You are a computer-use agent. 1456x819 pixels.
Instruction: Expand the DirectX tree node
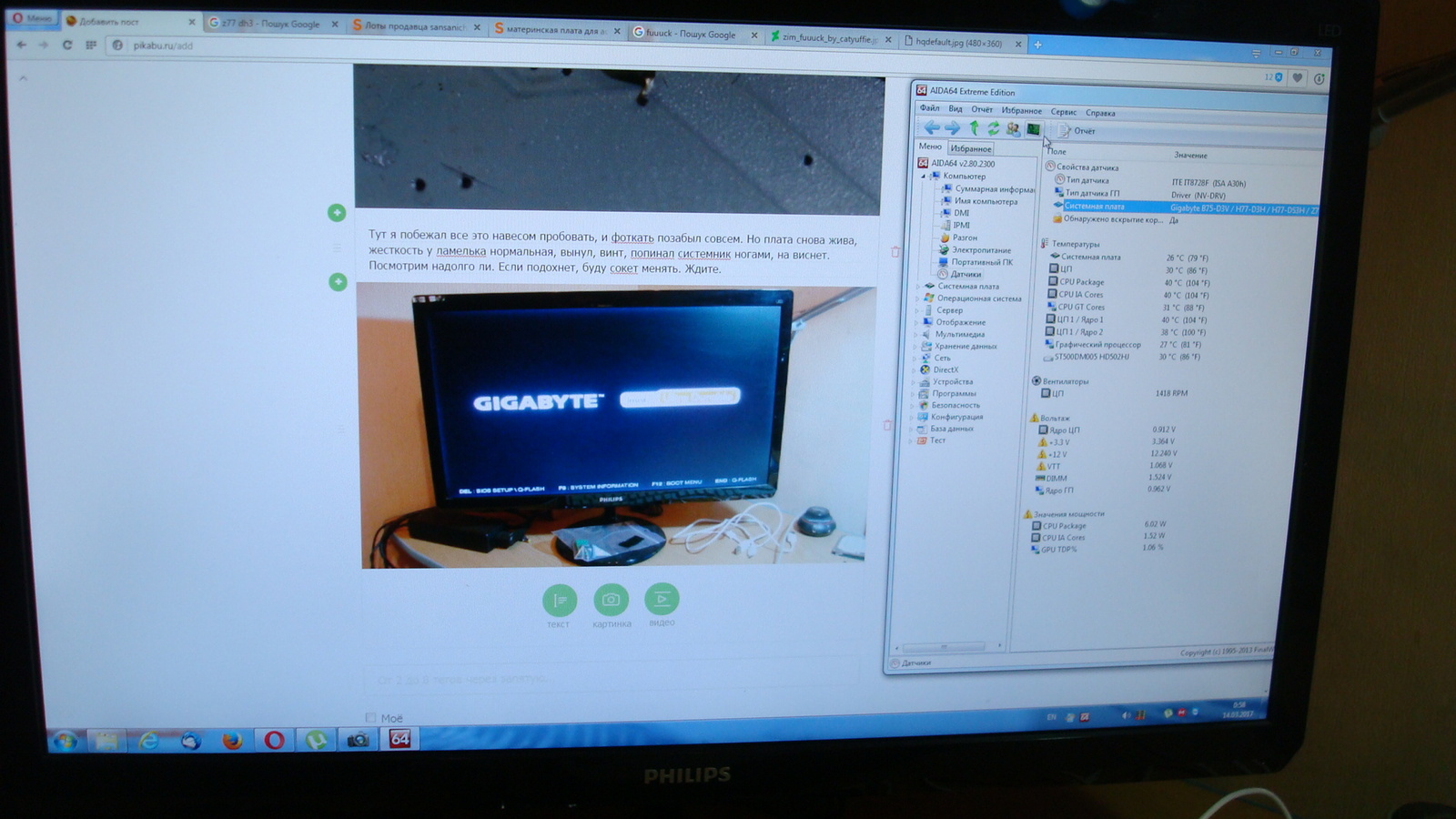pos(914,369)
